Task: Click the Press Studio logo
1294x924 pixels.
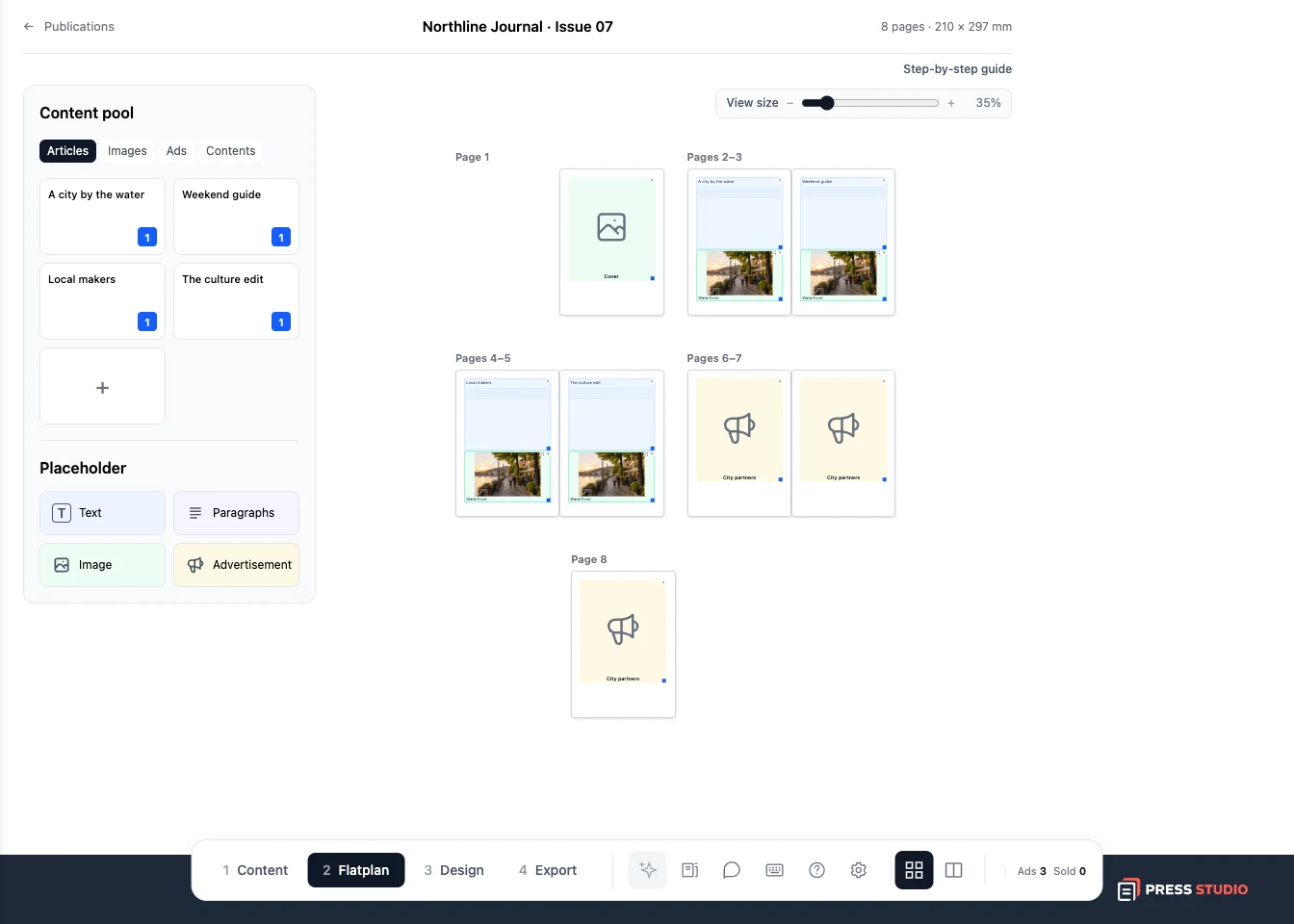Action: 1183,889
